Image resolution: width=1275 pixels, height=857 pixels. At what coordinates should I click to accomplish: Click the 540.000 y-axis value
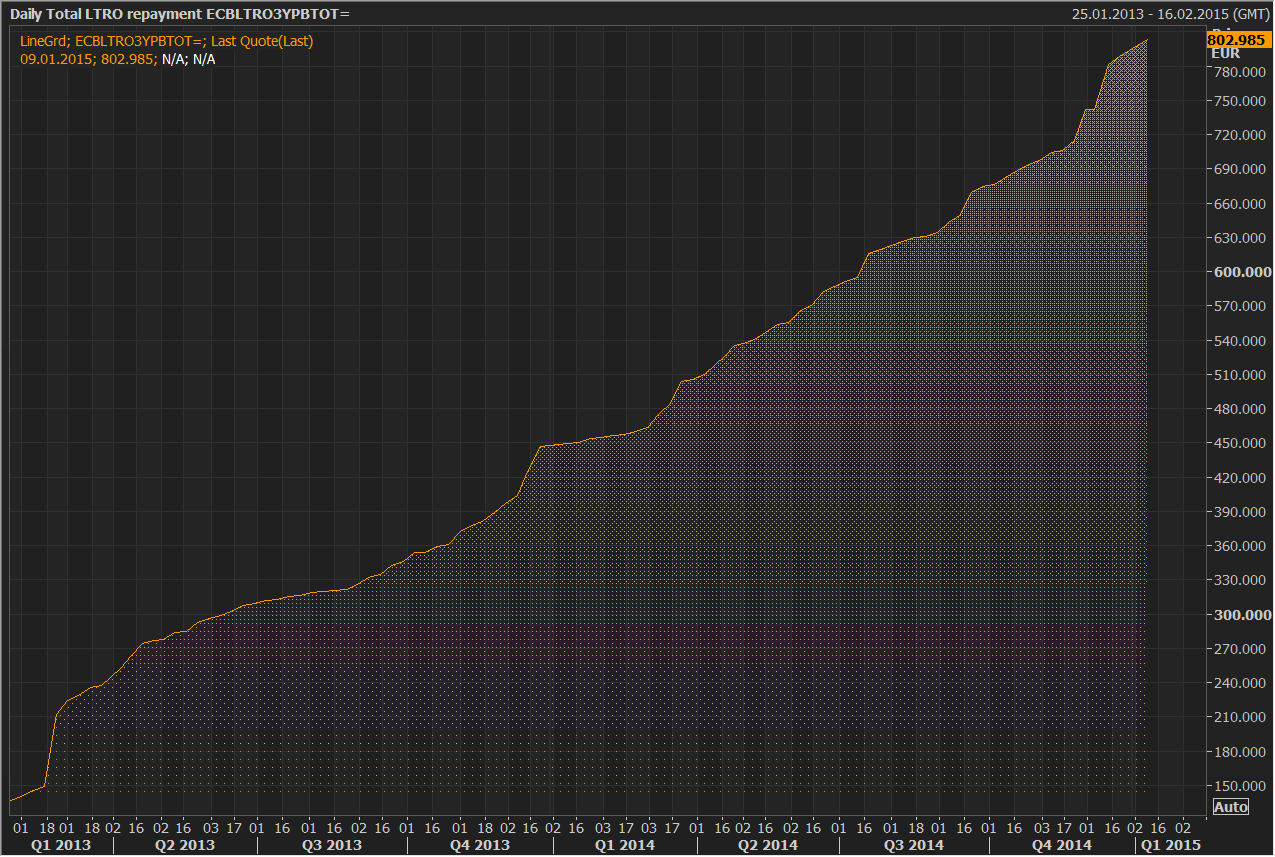(1239, 341)
